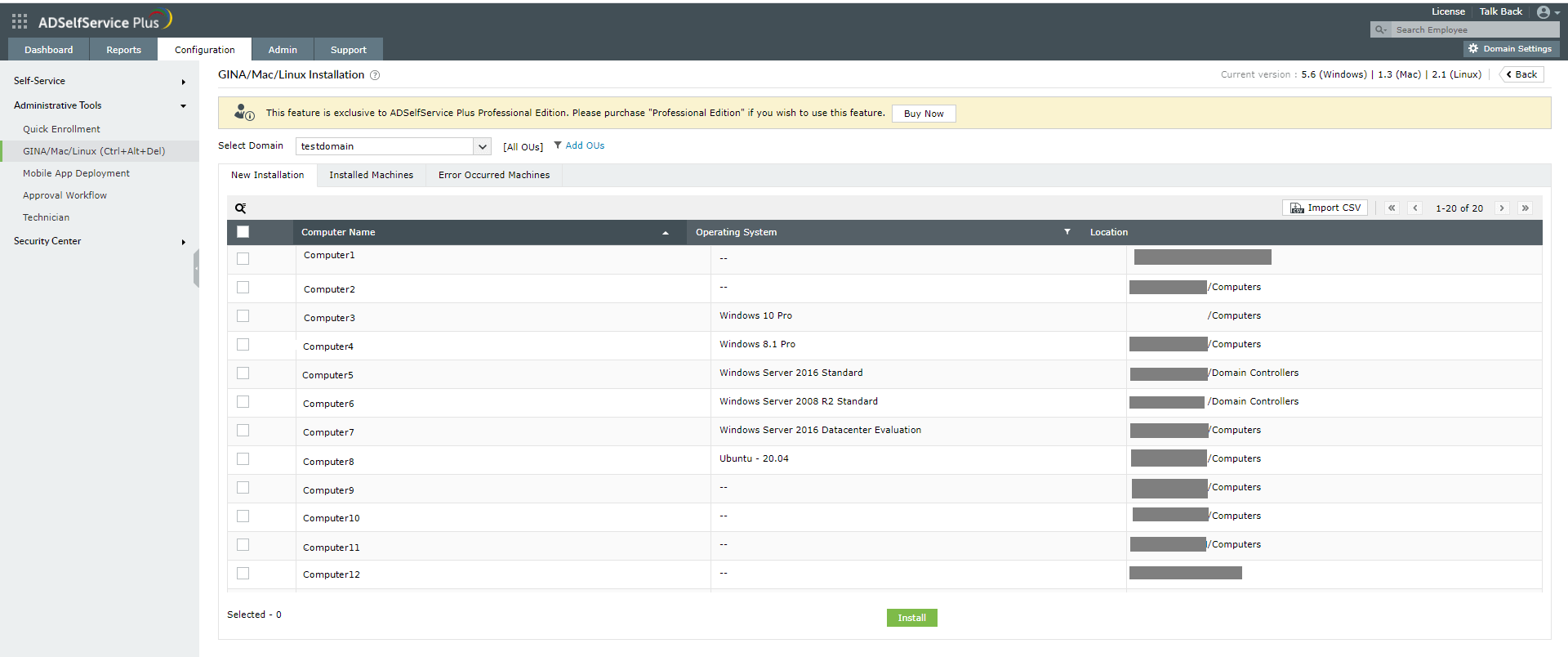The height and width of the screenshot is (657, 1568).
Task: Click the Buy Now button
Action: pyautogui.click(x=924, y=114)
